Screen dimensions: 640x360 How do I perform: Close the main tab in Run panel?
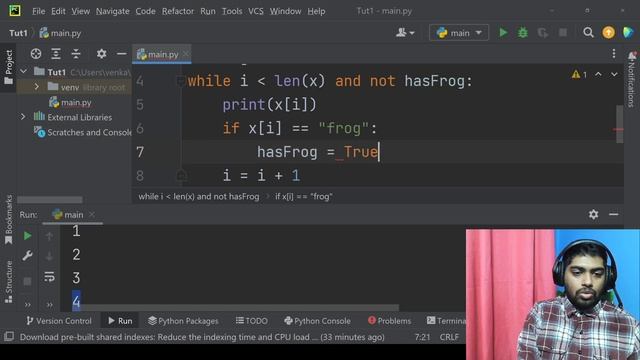tap(92, 214)
